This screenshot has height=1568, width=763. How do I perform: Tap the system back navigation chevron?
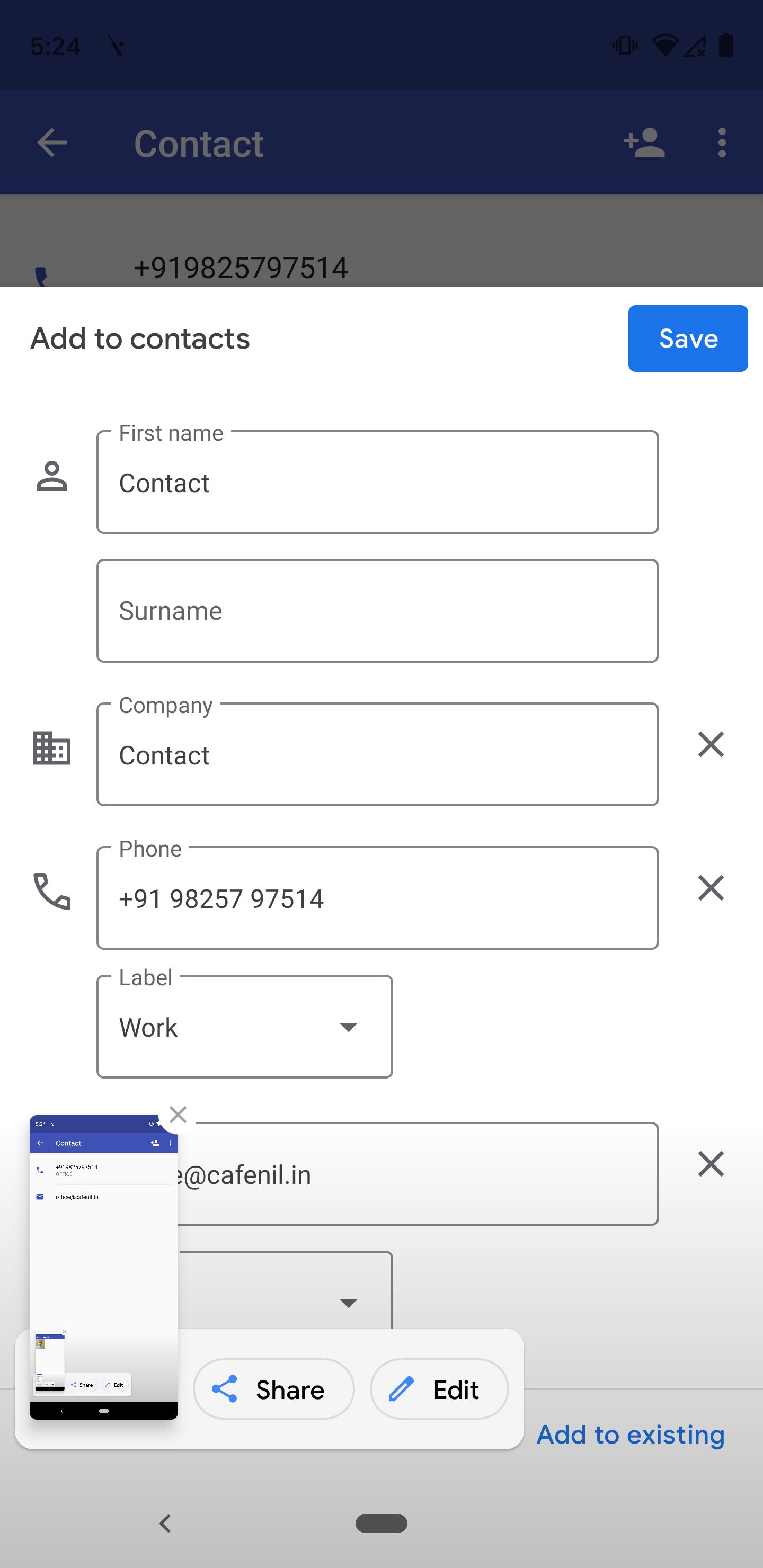(165, 1524)
